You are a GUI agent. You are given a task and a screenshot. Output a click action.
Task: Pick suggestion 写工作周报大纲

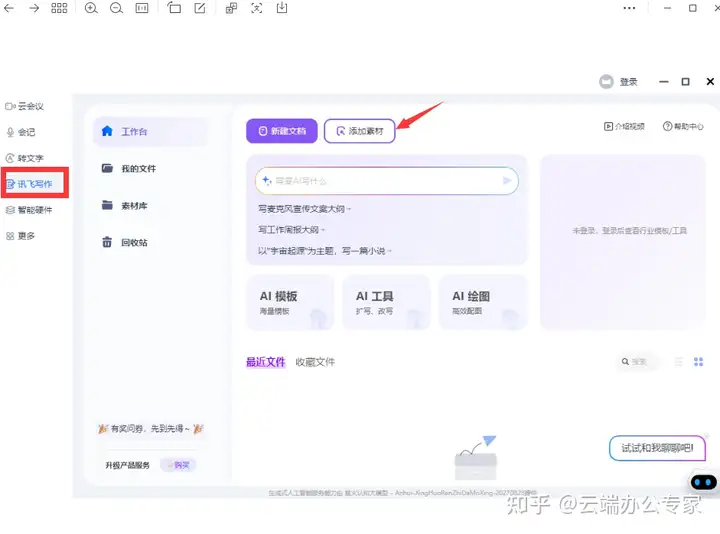pyautogui.click(x=291, y=230)
